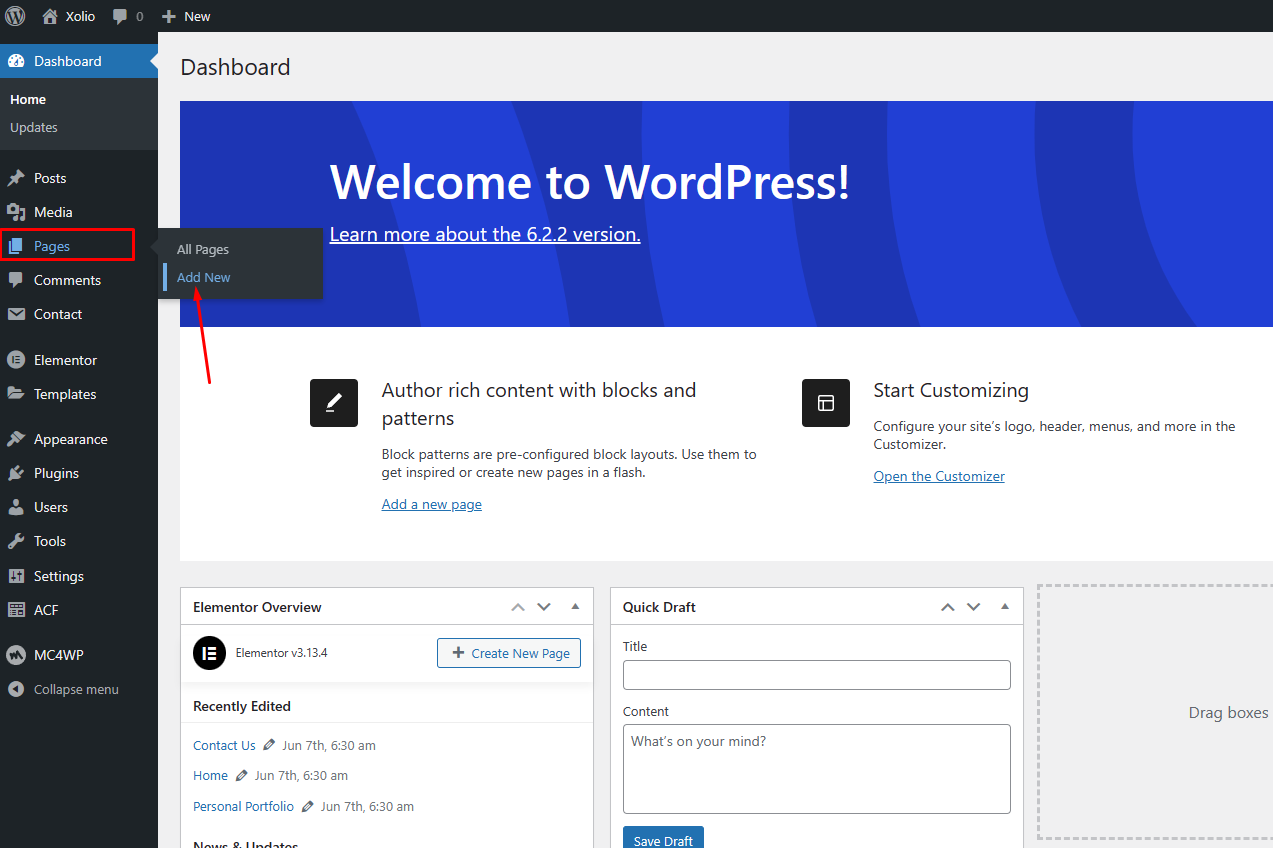Screen dimensions: 1273x848
Task: Open All Pages from the flyout menu
Action: tap(203, 249)
